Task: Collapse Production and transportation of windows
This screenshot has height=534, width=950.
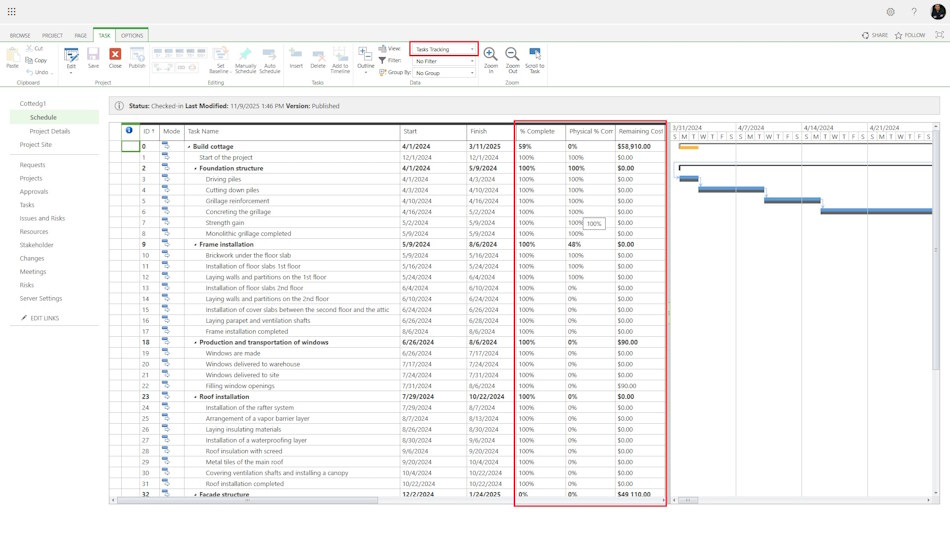Action: coord(195,342)
